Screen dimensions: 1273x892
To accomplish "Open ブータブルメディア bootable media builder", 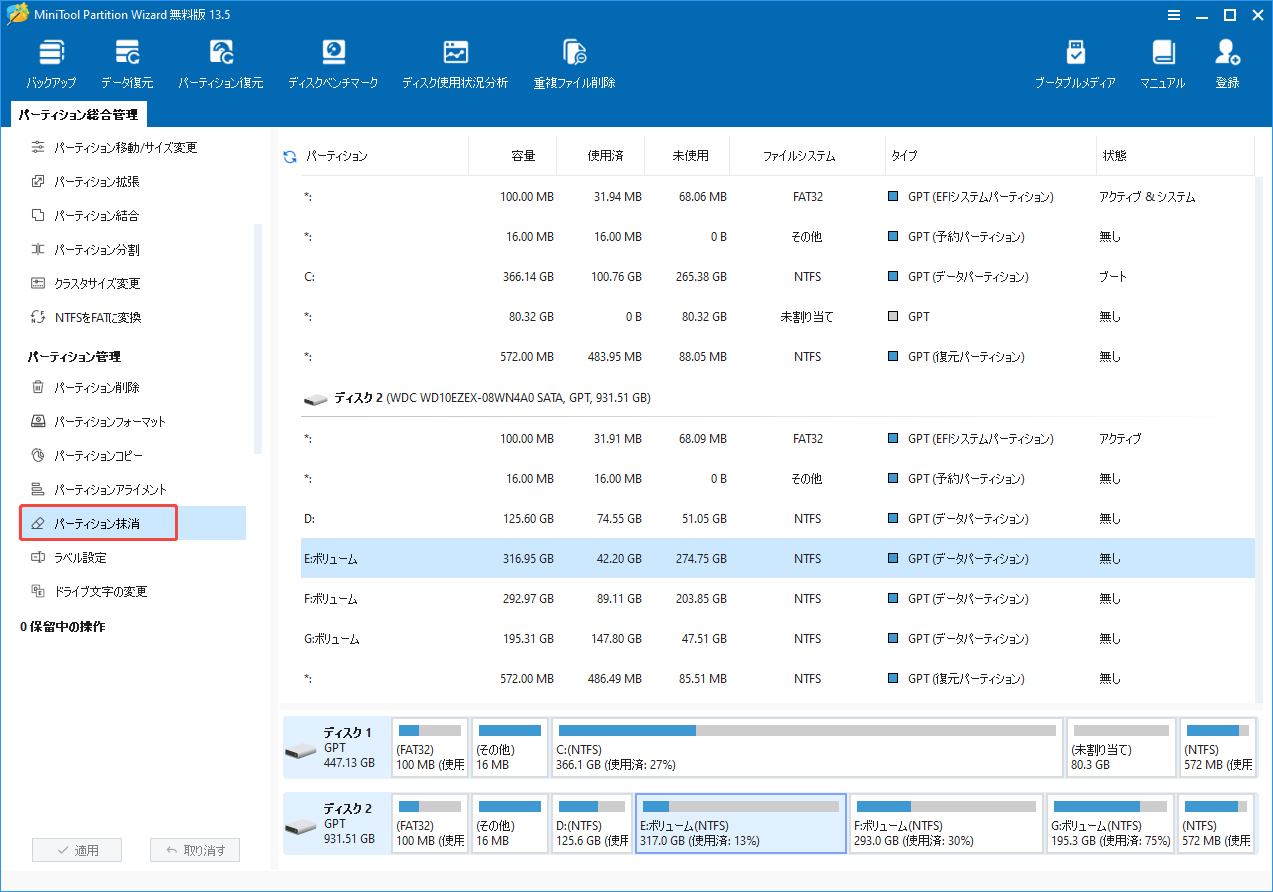I will (1077, 62).
